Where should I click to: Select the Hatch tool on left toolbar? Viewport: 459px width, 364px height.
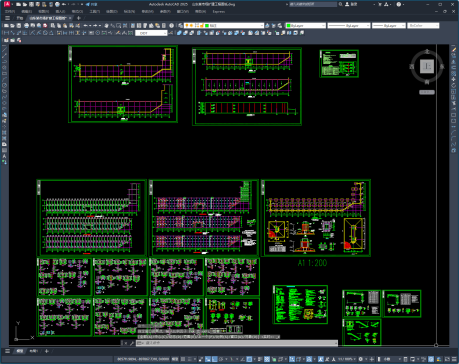[x=4, y=133]
